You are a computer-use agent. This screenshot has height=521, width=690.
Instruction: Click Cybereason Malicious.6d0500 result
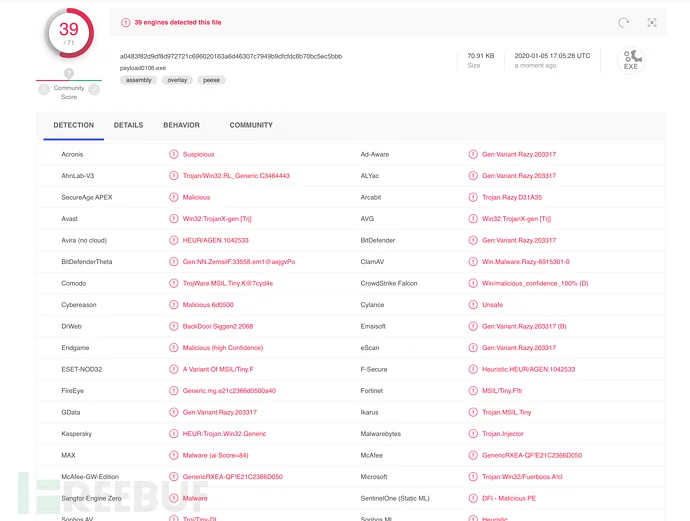pyautogui.click(x=208, y=305)
